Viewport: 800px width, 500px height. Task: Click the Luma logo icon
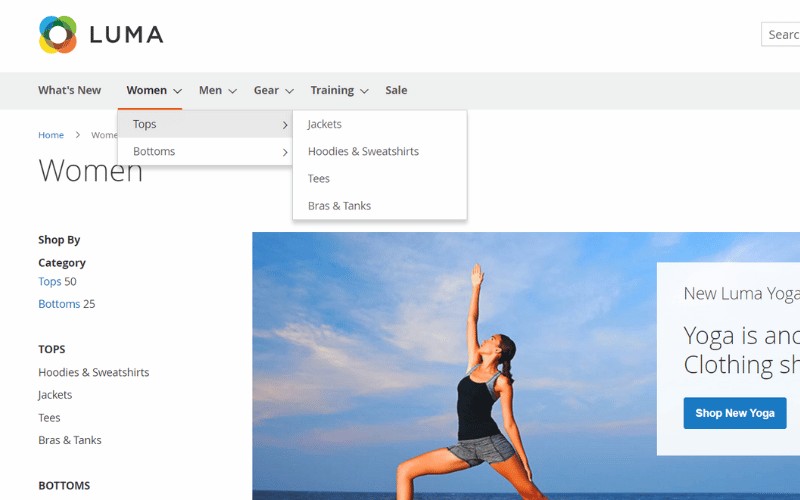coord(58,34)
